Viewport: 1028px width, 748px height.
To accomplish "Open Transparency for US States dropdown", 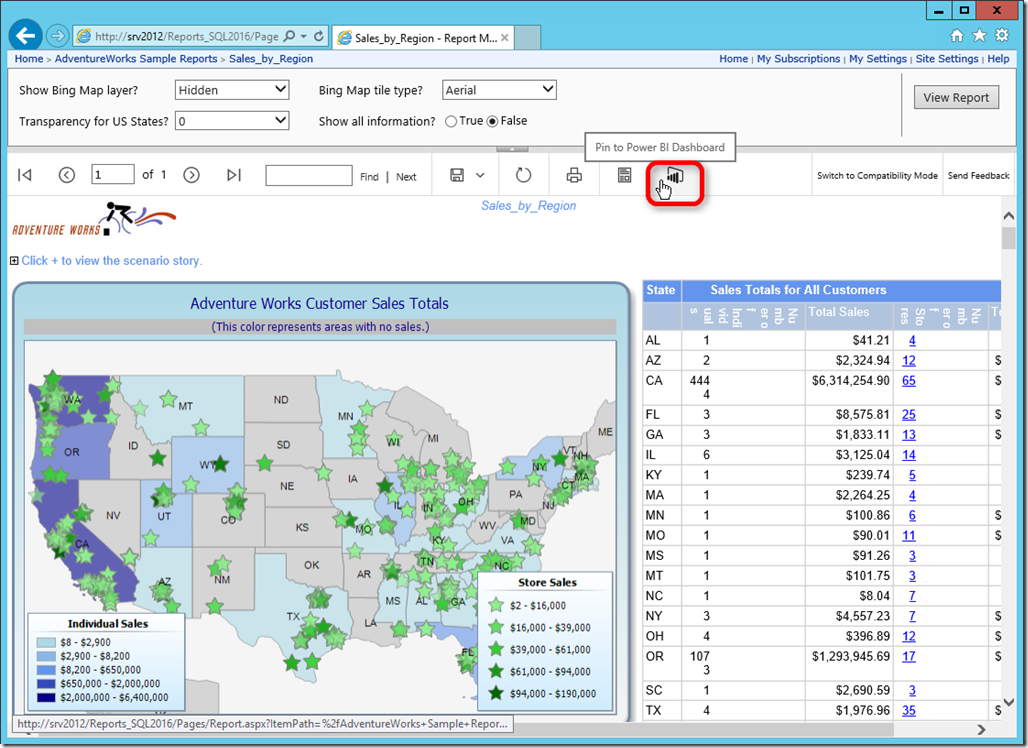I will pos(232,121).
